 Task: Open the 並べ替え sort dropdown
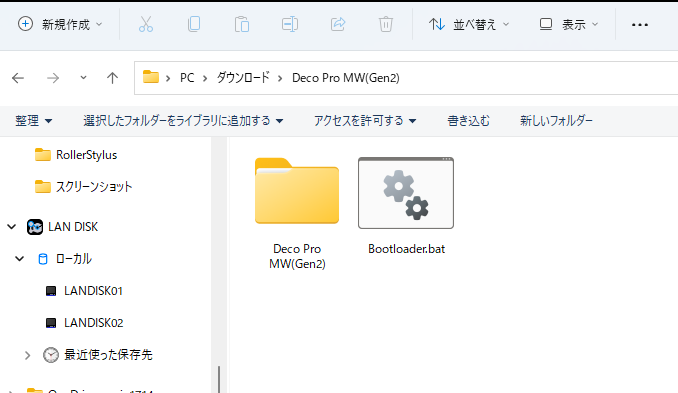tap(469, 24)
